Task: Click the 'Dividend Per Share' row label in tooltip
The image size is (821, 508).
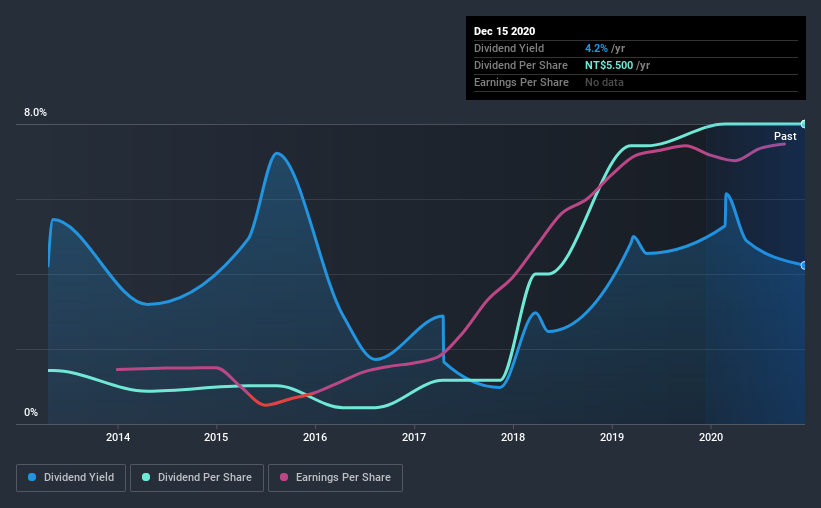Action: [x=520, y=65]
